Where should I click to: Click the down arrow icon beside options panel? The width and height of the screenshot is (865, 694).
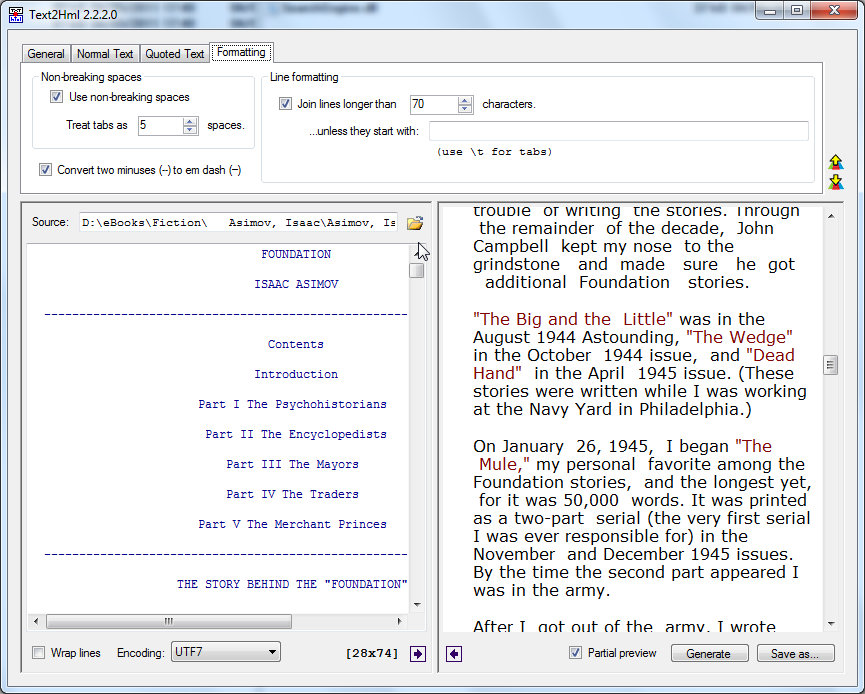[836, 182]
